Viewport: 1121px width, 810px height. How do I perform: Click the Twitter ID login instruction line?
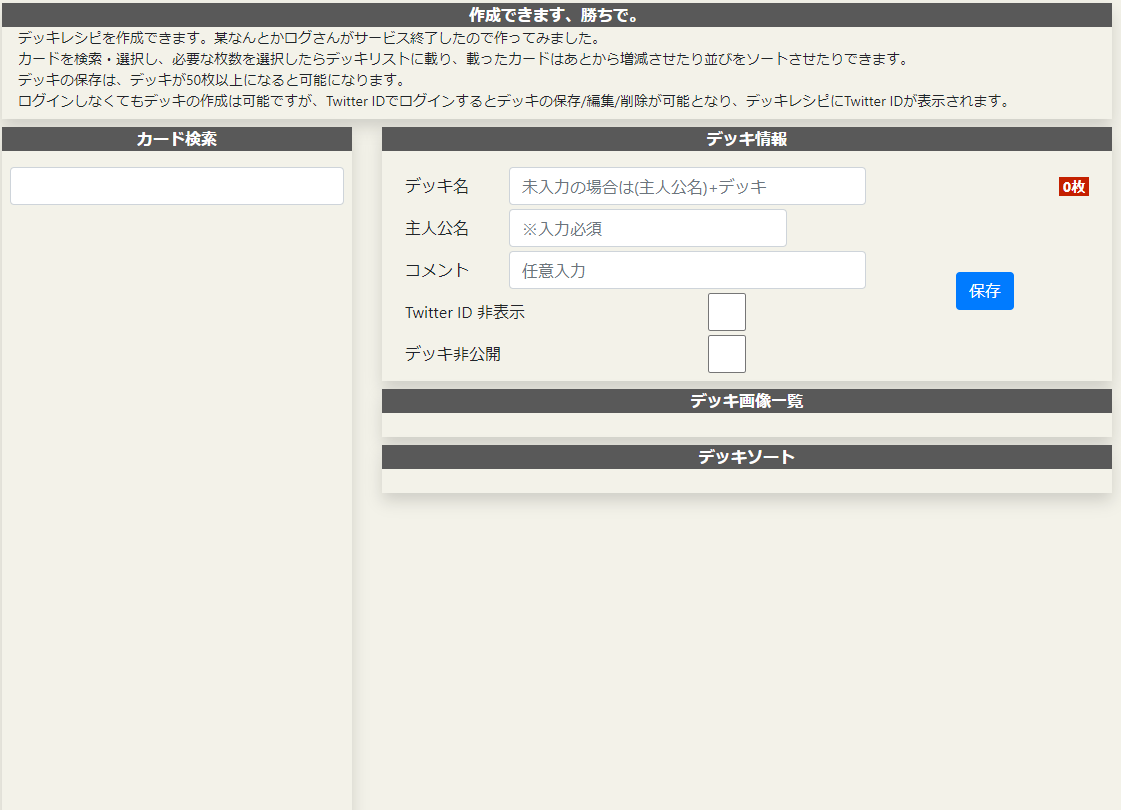517,99
